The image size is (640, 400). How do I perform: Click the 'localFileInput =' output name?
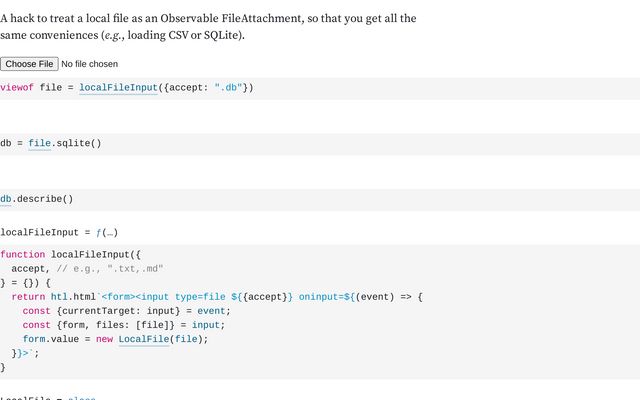click(45, 233)
